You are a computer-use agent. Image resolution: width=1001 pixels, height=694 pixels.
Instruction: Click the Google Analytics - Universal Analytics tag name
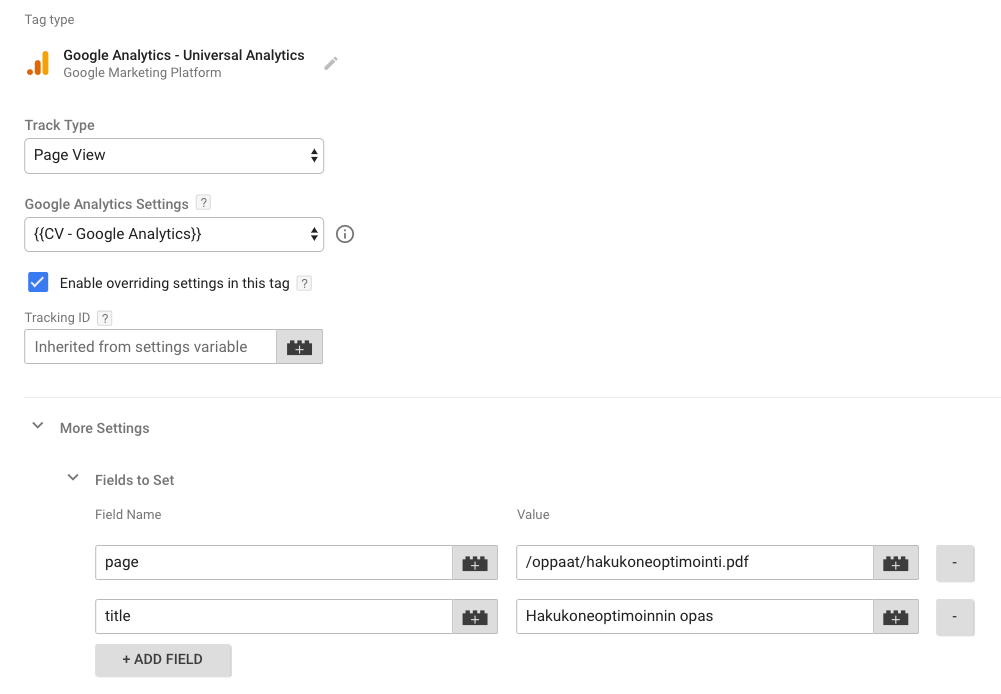coord(184,56)
